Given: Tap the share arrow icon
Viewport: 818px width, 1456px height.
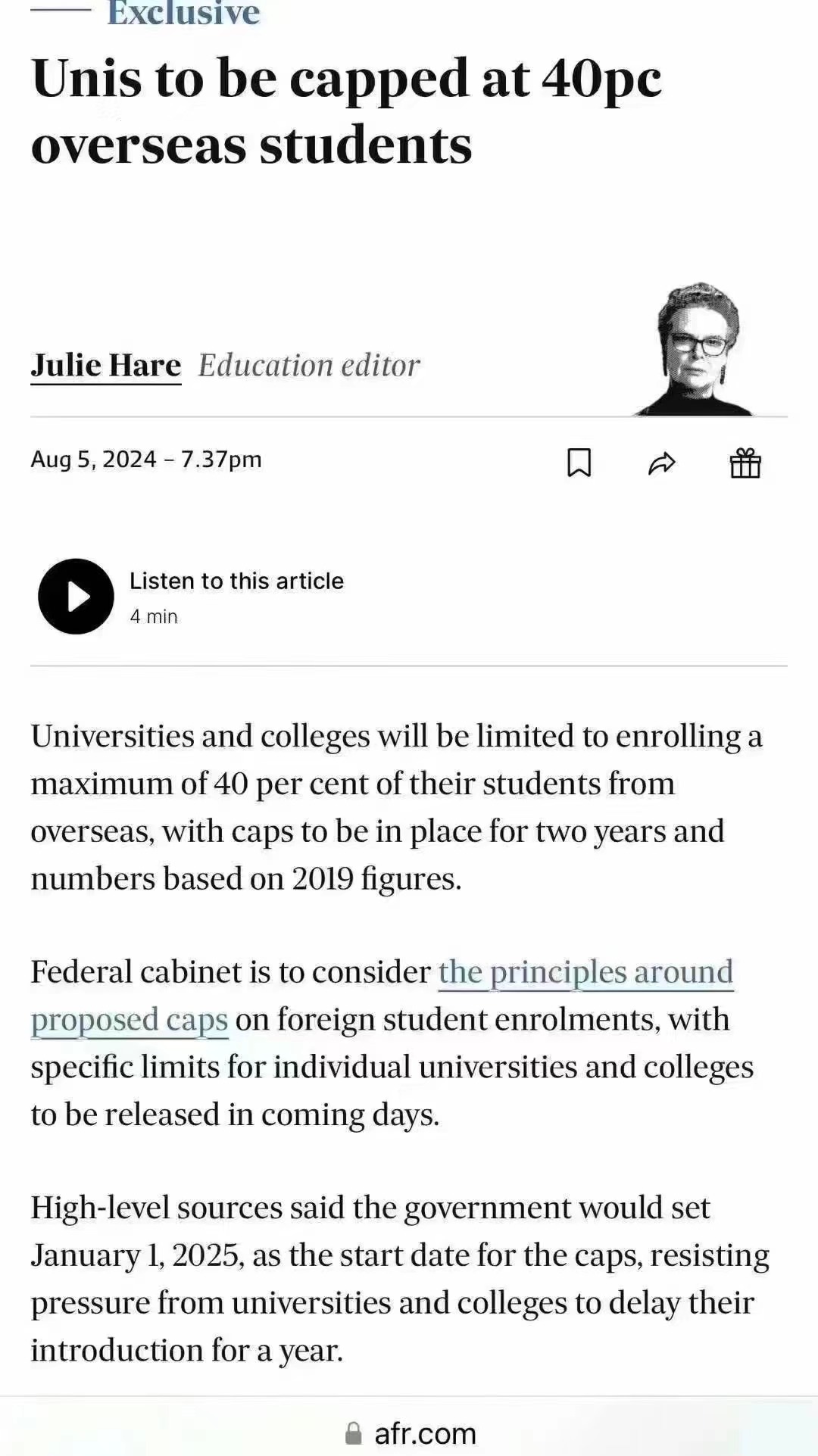Looking at the screenshot, I should click(x=662, y=463).
